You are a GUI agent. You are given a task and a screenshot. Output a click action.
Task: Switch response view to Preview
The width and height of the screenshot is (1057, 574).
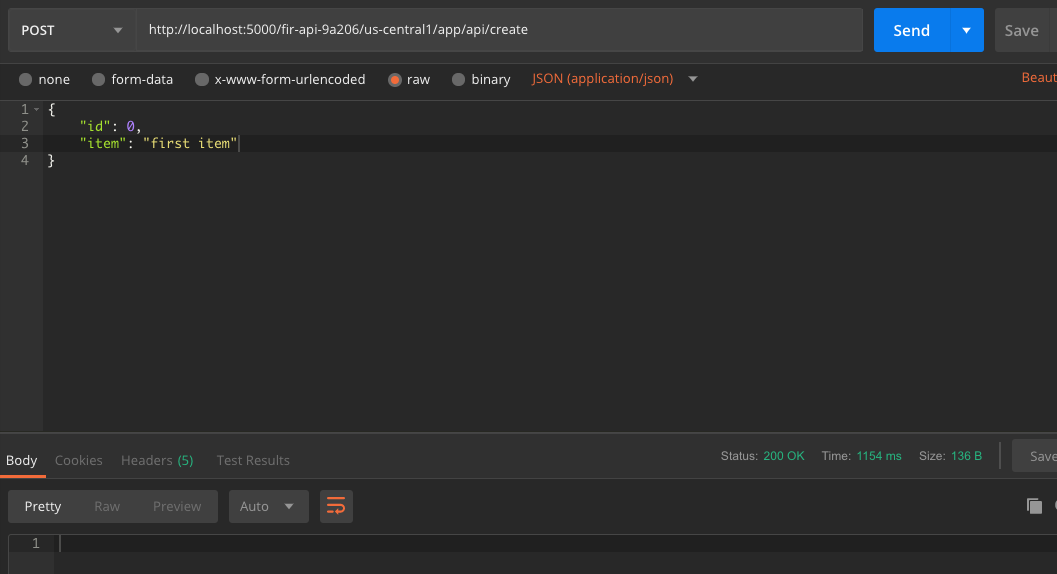177,506
